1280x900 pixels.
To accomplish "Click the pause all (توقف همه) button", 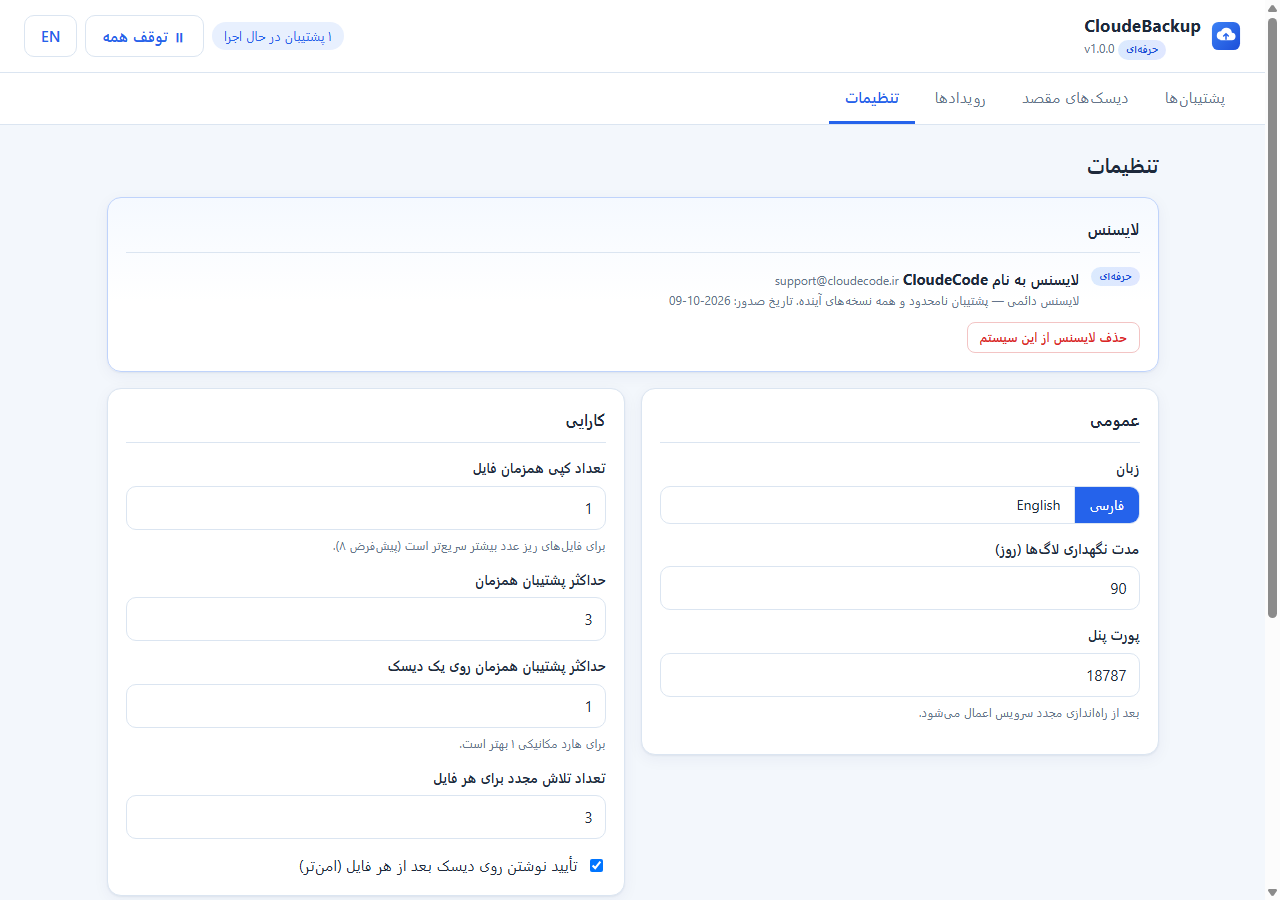I will pyautogui.click(x=144, y=36).
